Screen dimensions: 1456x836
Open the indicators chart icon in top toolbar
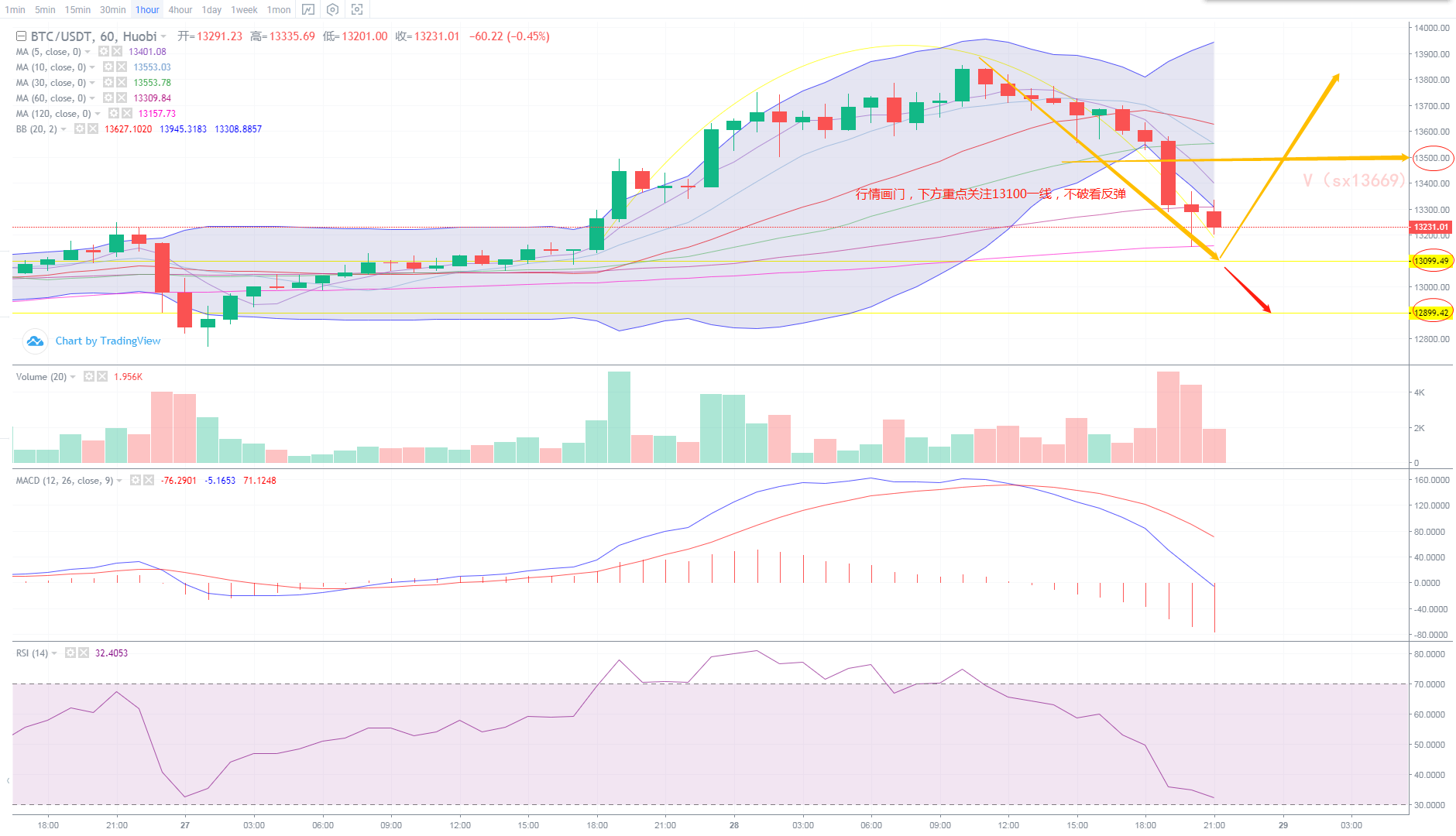[x=308, y=10]
